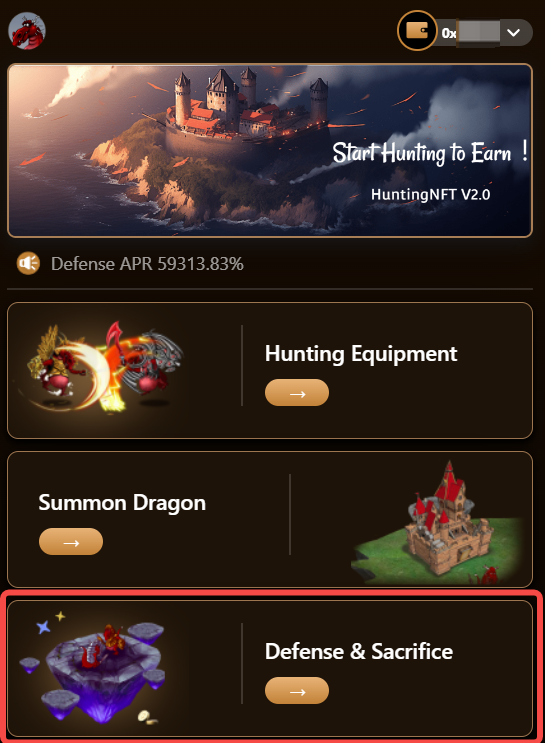Click the red lobster avatar logo
Image resolution: width=545 pixels, height=743 pixels.
27,31
